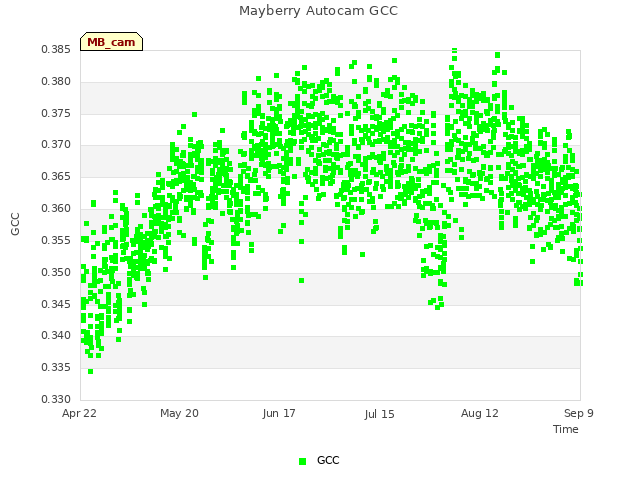Viewport: 640px width, 480px height.
Task: Click the y-axis label 0.370
Action: (x=56, y=145)
